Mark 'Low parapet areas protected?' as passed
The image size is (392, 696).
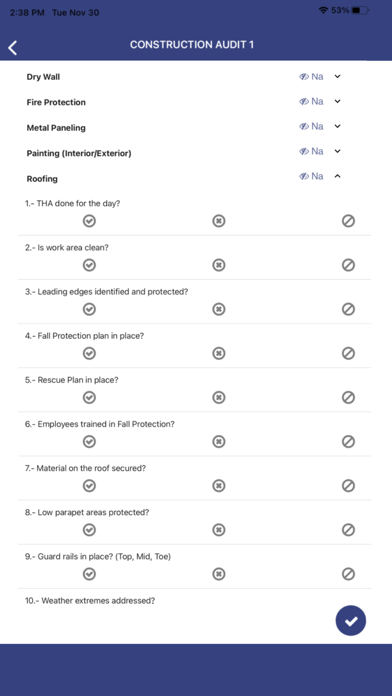point(90,530)
